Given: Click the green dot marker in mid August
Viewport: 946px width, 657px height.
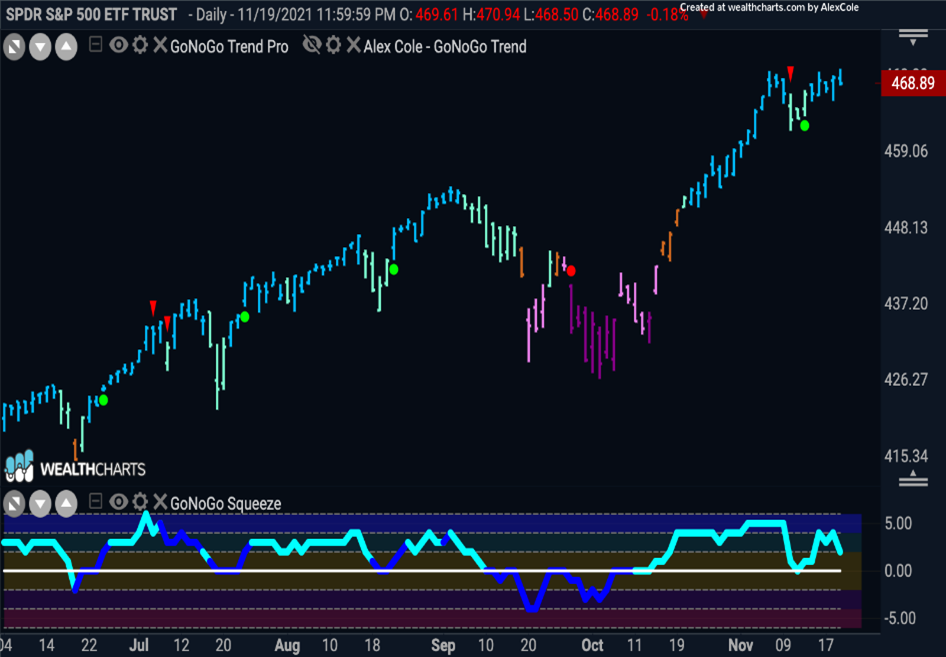Looking at the screenshot, I should [x=393, y=269].
